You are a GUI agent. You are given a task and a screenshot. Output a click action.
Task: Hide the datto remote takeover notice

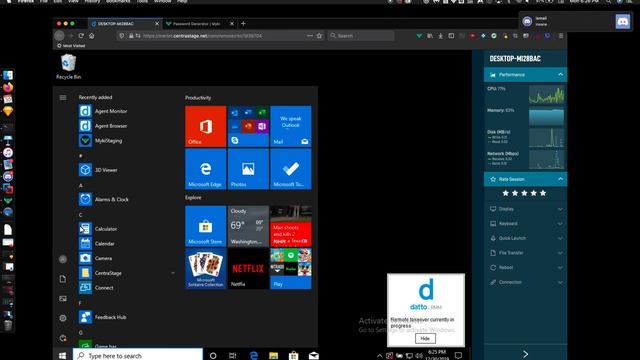point(425,338)
